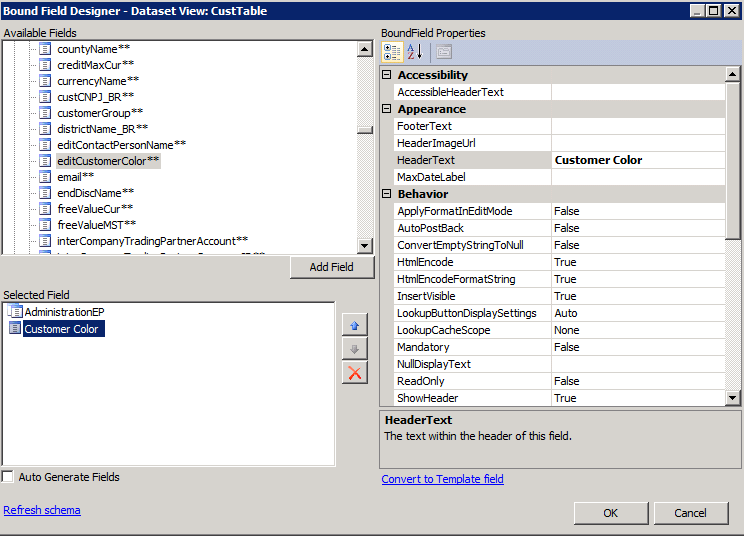Viewport: 744px width, 536px height.
Task: Click the field icon beside editCustomerColor
Action: click(x=45, y=160)
